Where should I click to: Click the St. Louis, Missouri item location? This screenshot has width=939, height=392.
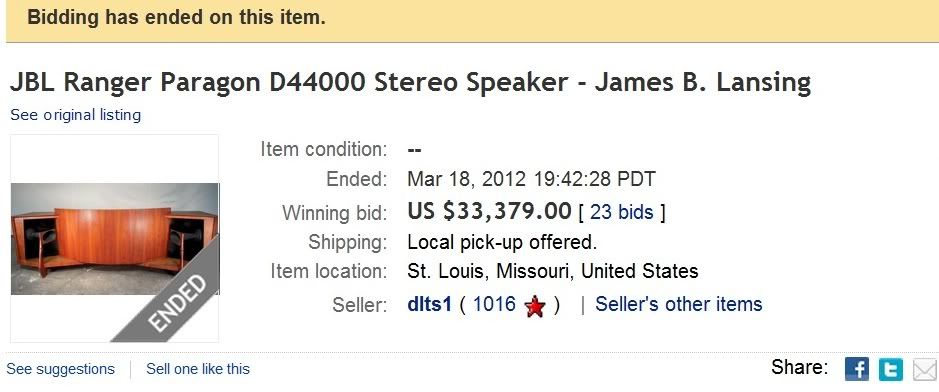(553, 271)
